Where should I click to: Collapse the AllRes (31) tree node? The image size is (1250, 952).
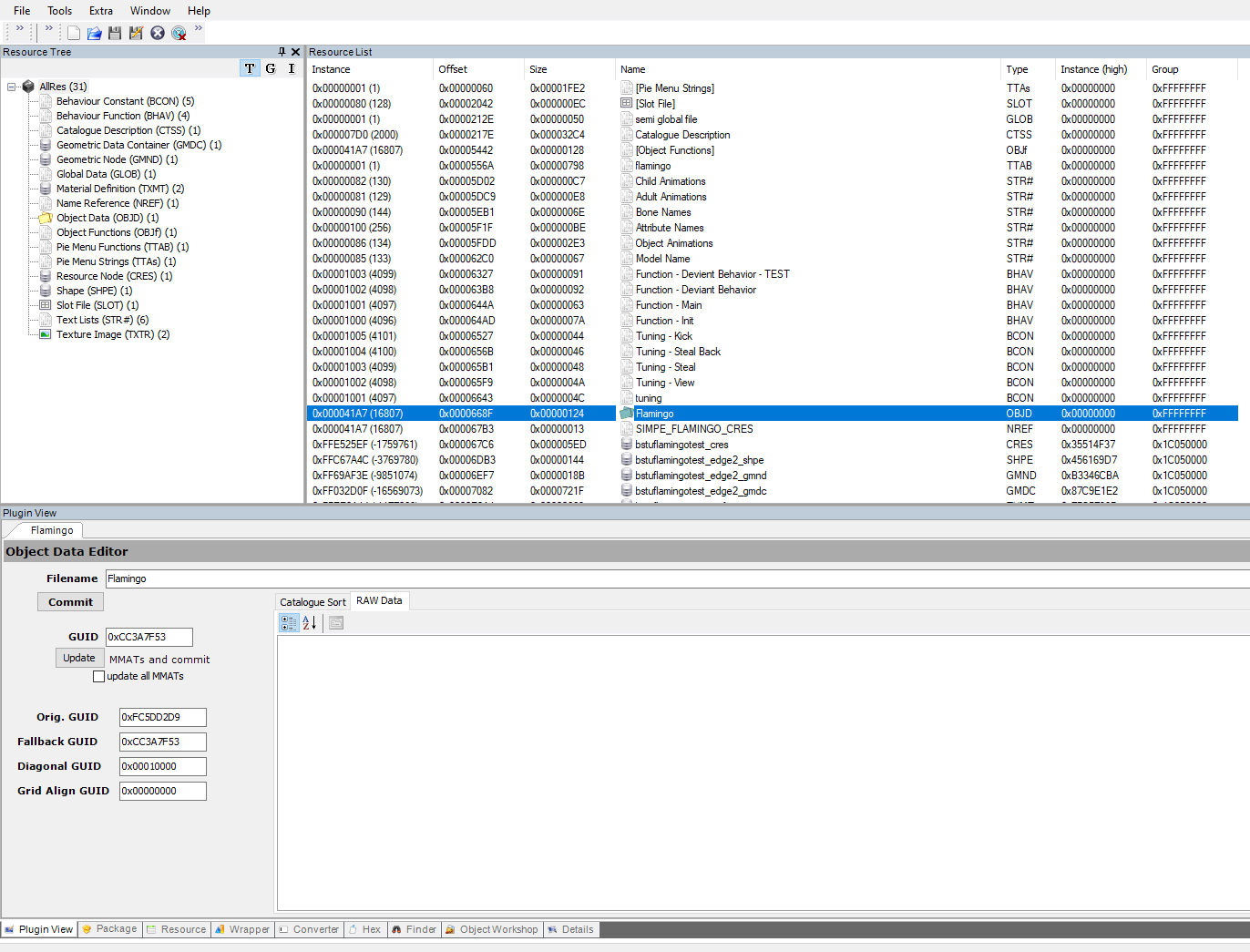12,87
